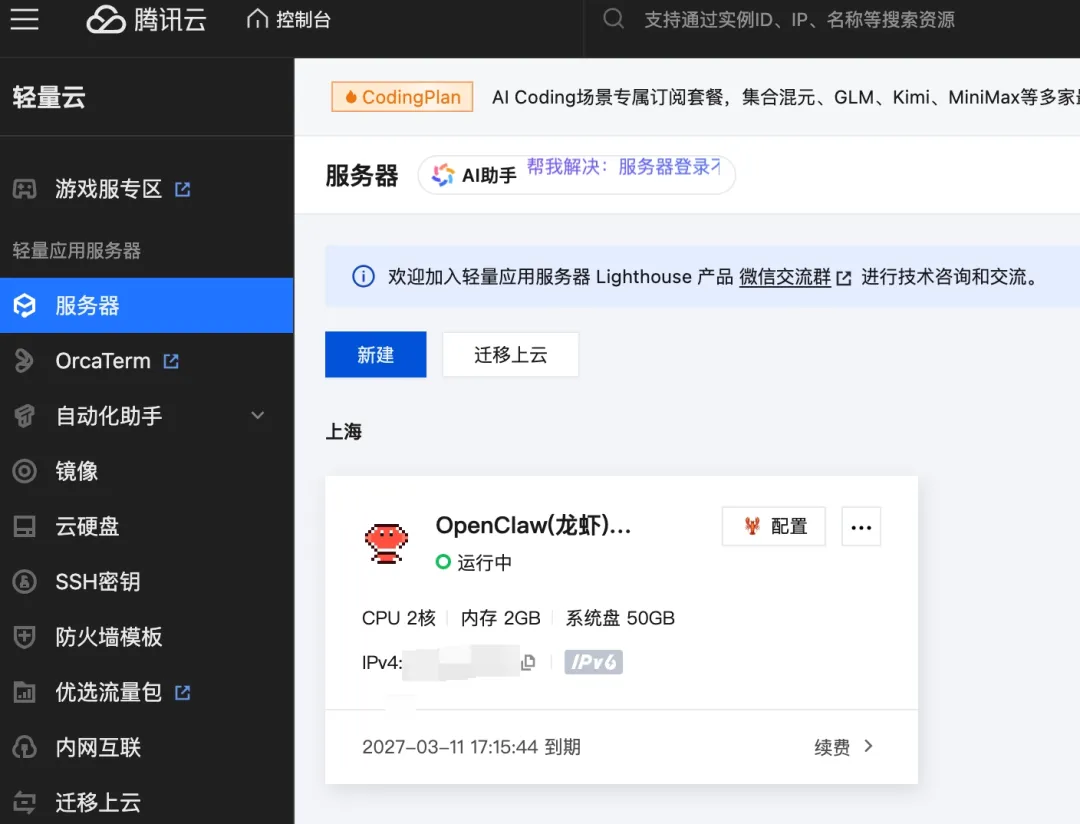The width and height of the screenshot is (1080, 824).
Task: Click the CodingPlan promo badge
Action: [402, 96]
